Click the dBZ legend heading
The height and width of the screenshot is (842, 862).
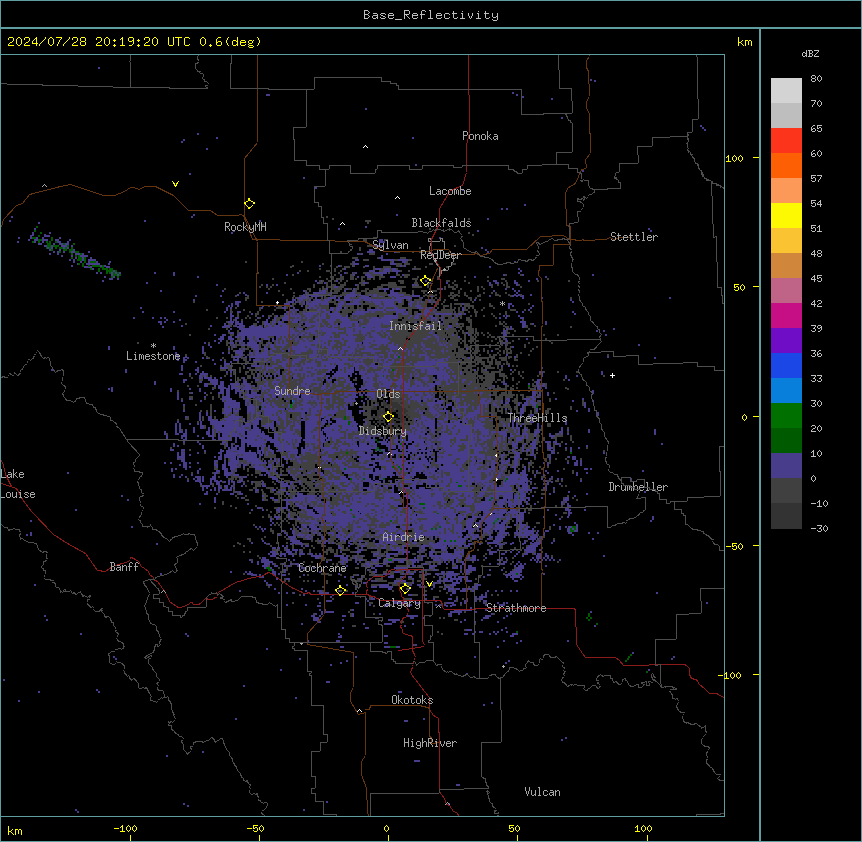pyautogui.click(x=810, y=54)
